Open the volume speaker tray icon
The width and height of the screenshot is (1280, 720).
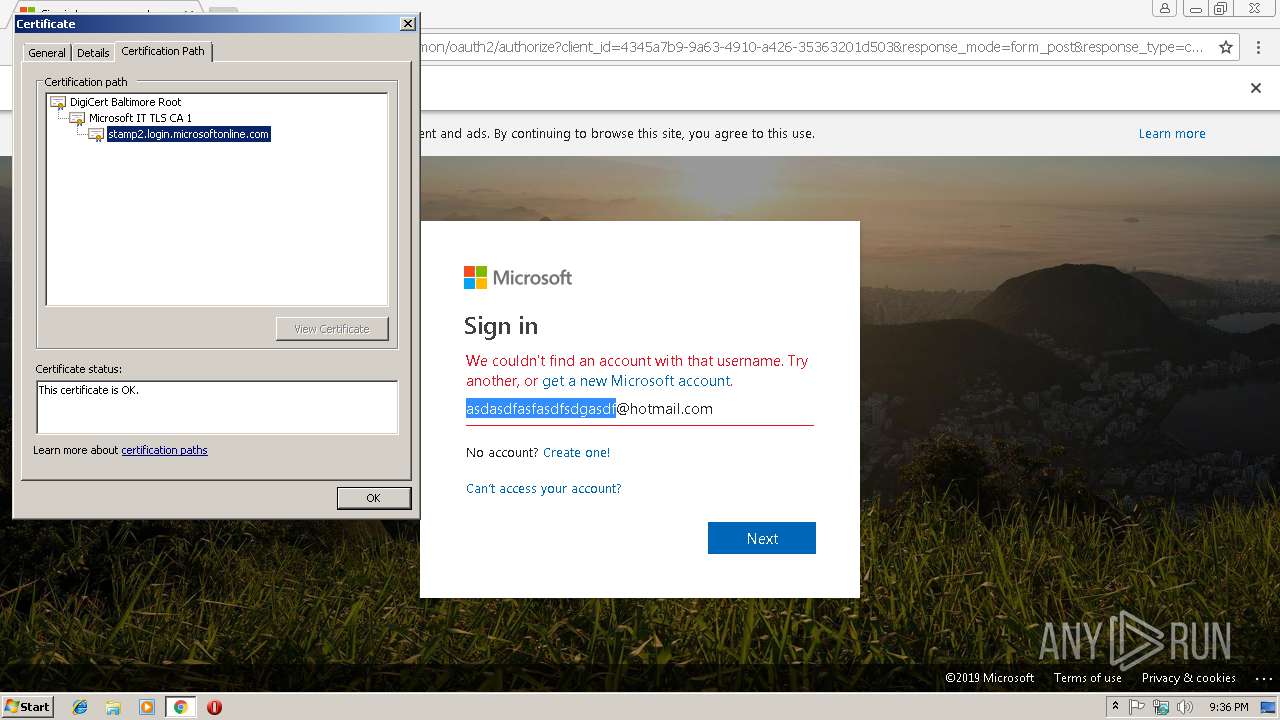(x=1185, y=707)
